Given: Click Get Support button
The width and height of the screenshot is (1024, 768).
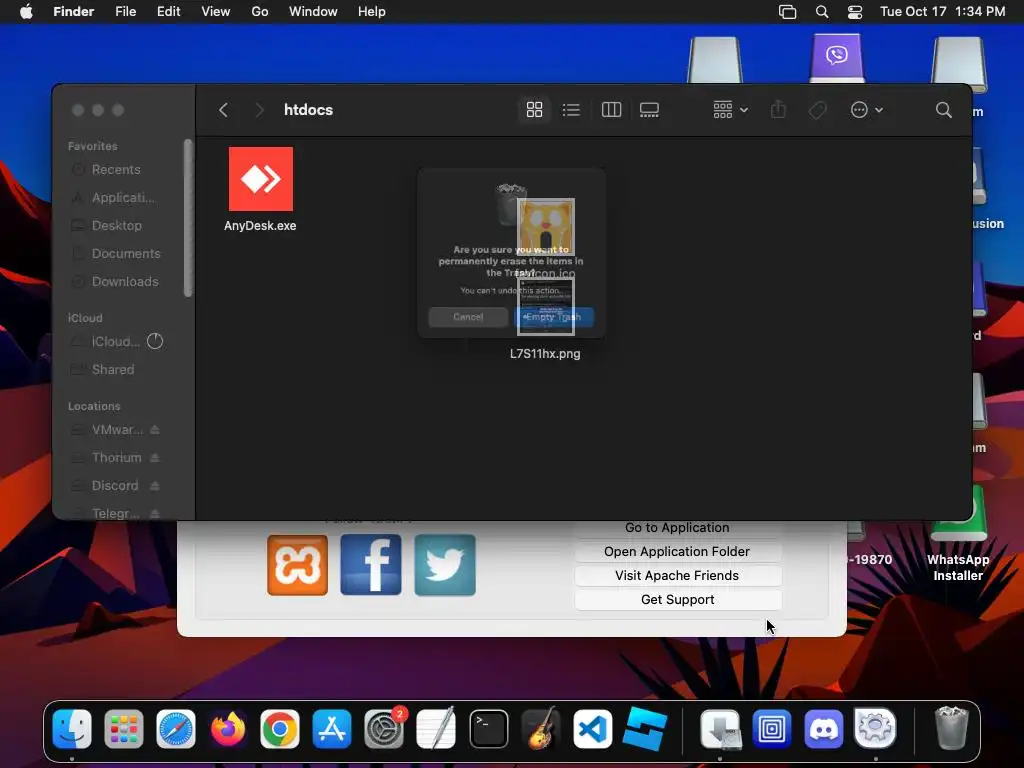Looking at the screenshot, I should (x=677, y=600).
